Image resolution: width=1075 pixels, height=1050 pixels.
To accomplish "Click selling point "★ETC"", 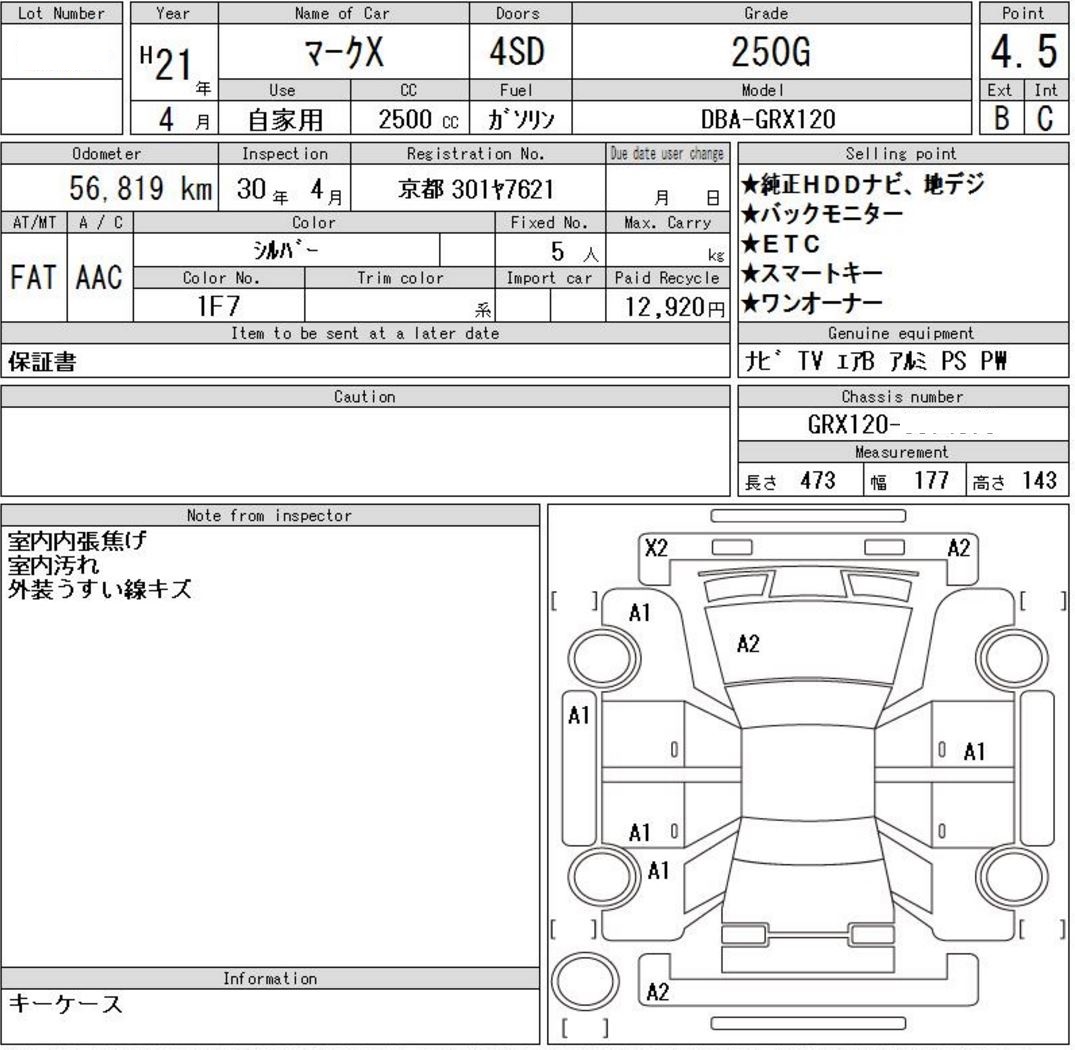I will (x=780, y=243).
